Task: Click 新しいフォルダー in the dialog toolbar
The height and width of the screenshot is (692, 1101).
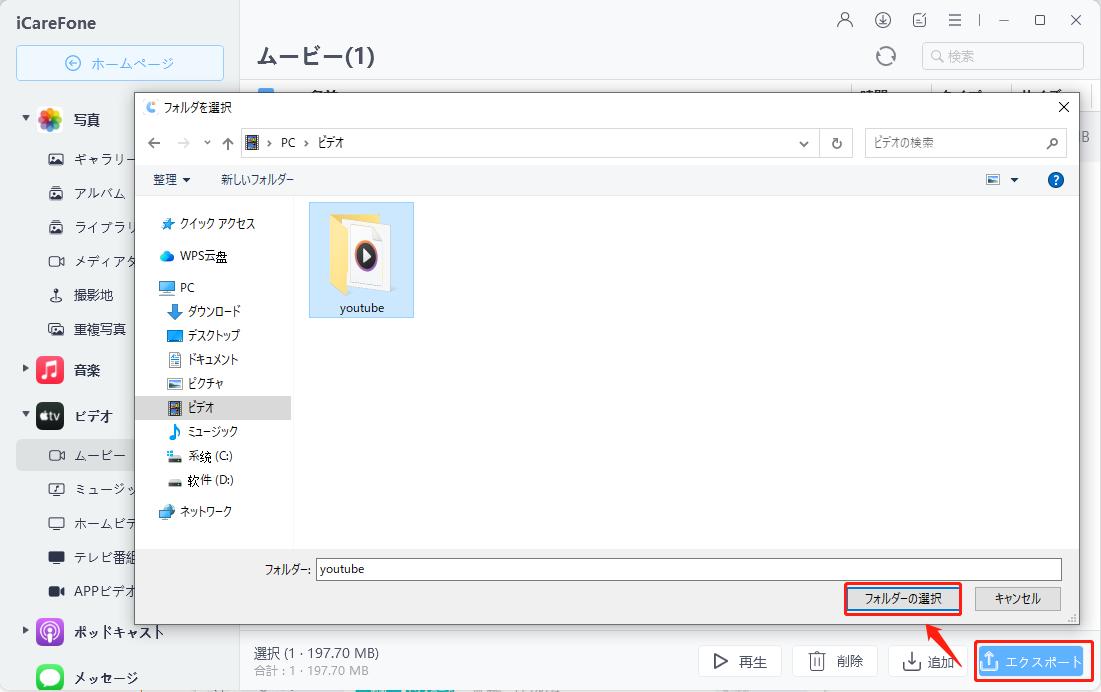Action: 258,180
